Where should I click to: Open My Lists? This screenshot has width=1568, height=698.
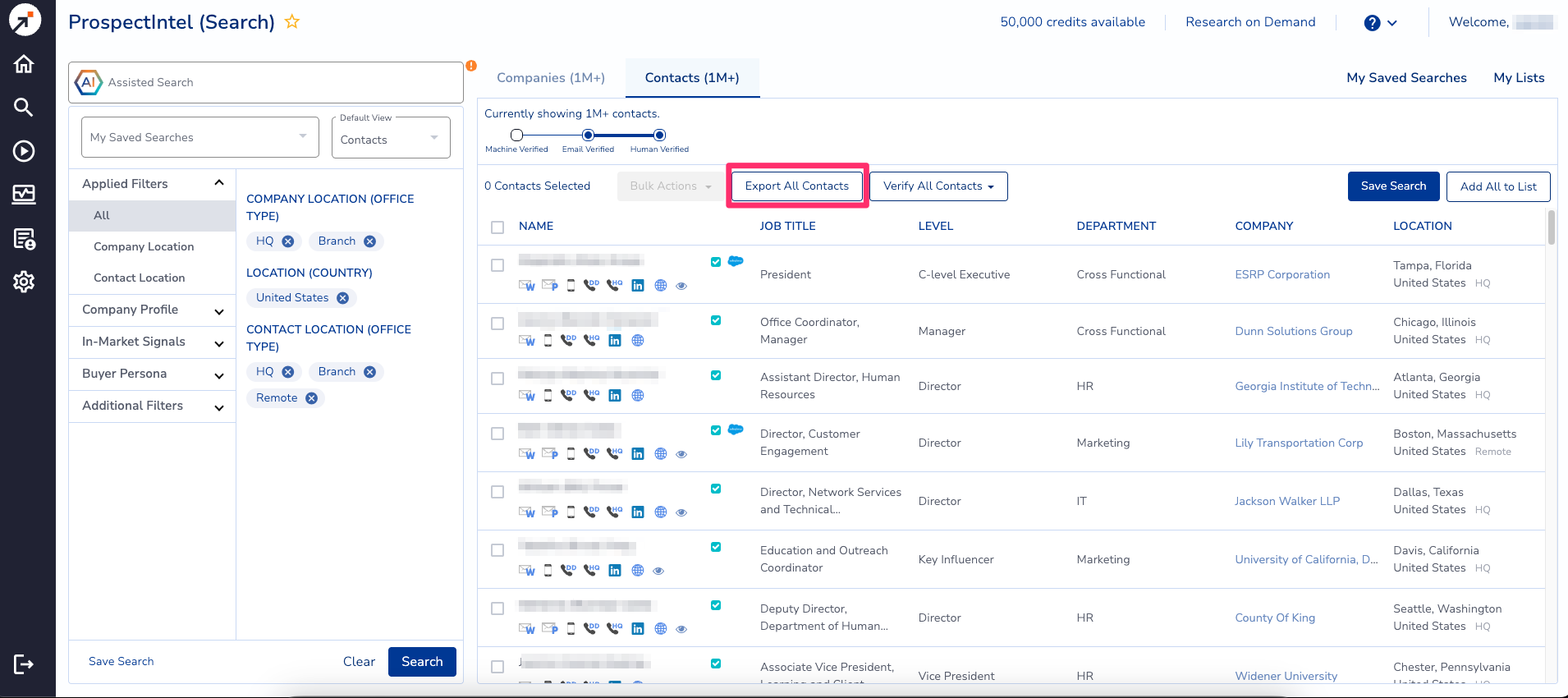[1519, 78]
